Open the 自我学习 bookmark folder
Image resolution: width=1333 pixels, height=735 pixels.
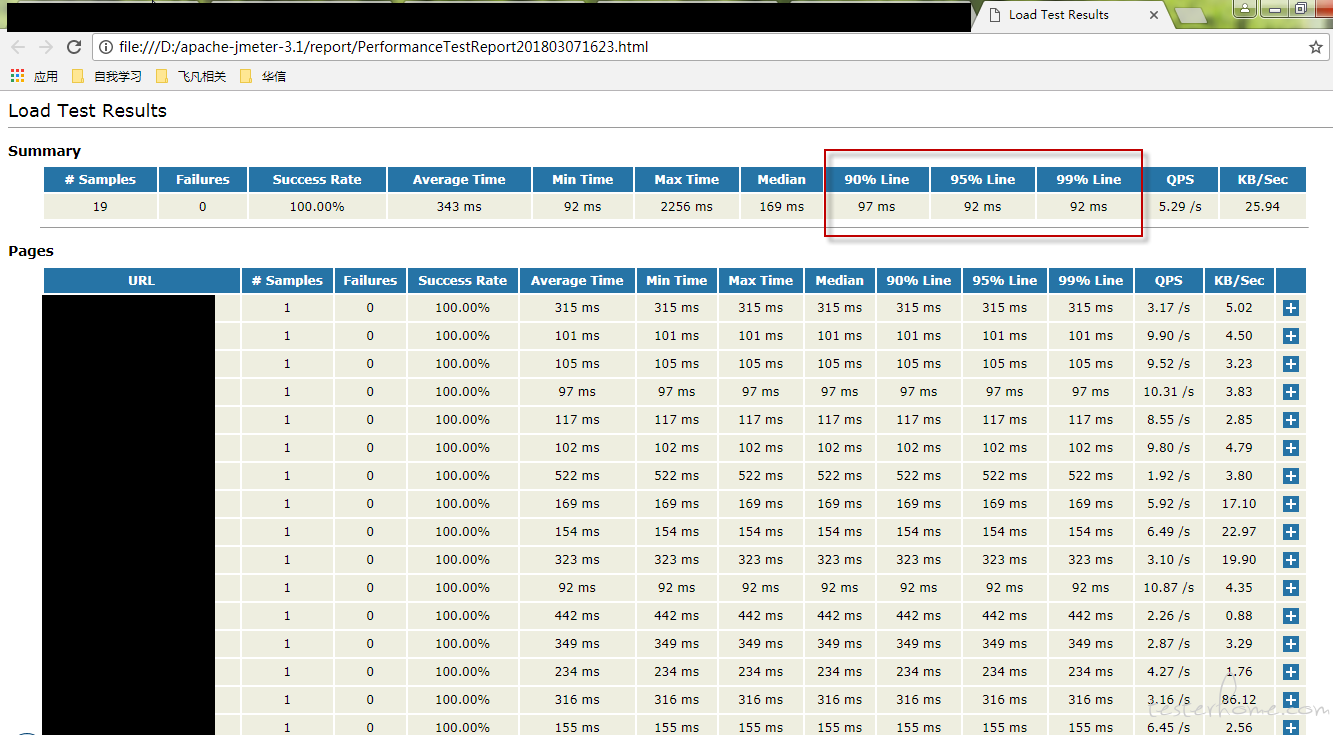click(x=107, y=76)
